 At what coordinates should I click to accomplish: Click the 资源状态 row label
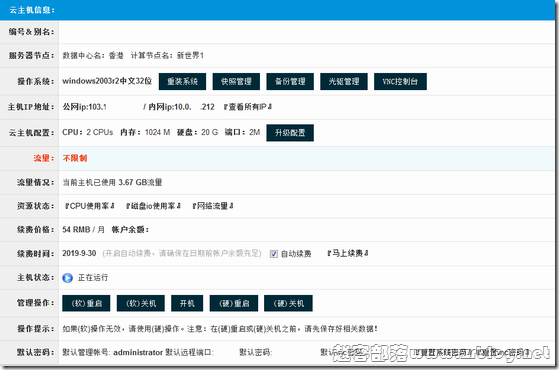point(36,206)
